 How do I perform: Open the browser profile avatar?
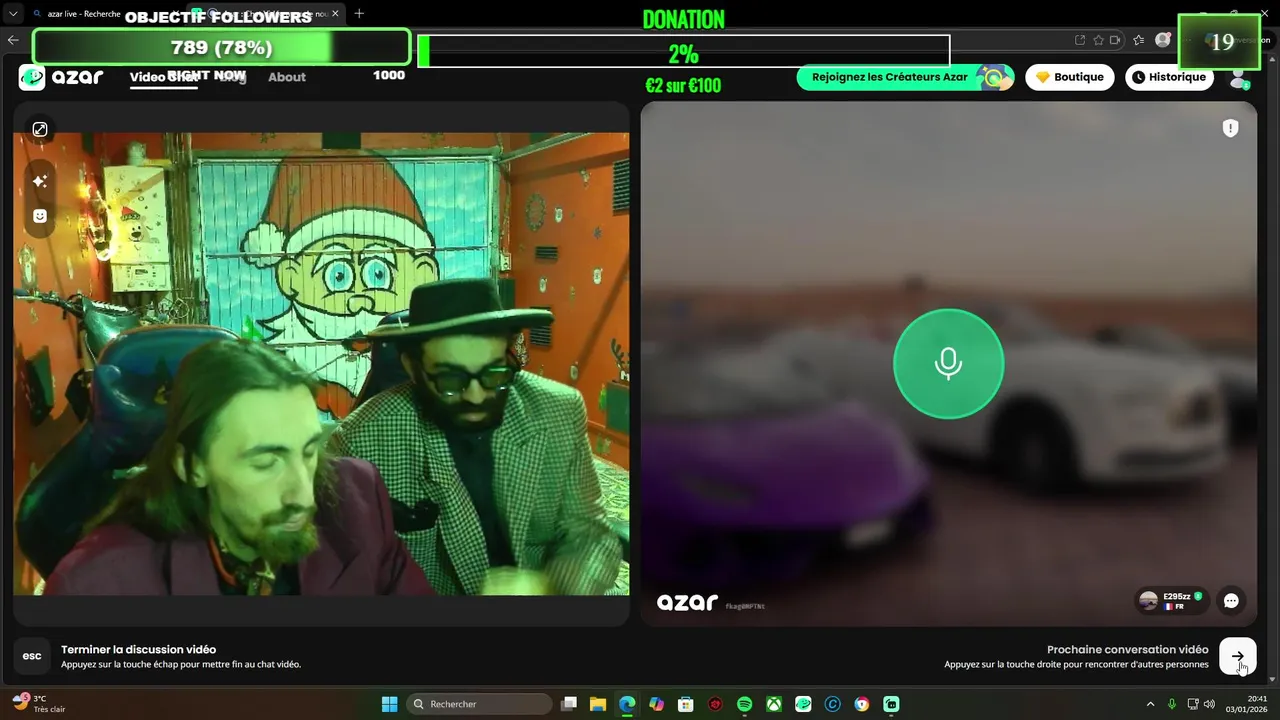pyautogui.click(x=1162, y=40)
